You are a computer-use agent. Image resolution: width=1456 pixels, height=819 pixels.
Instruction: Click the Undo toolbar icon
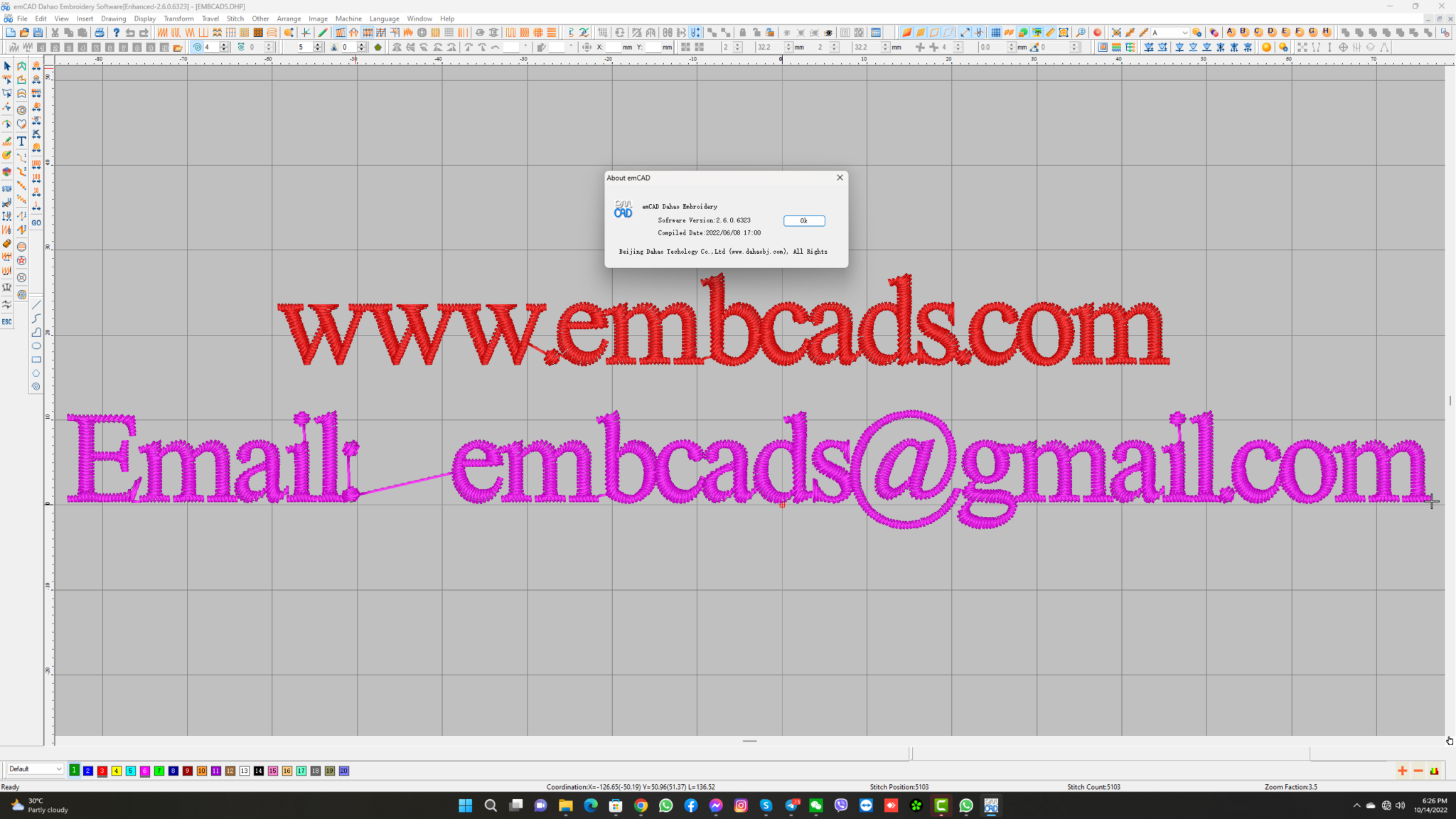tap(131, 33)
